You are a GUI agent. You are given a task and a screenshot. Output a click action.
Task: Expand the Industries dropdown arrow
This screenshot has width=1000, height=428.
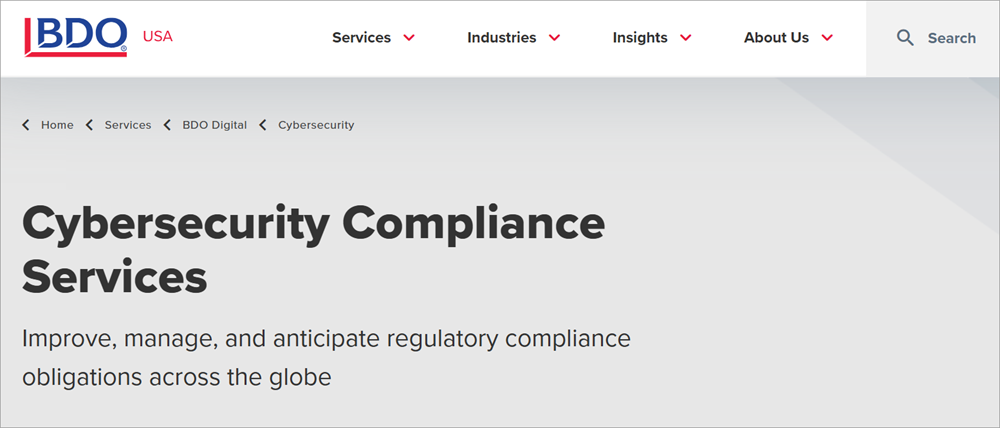[554, 38]
